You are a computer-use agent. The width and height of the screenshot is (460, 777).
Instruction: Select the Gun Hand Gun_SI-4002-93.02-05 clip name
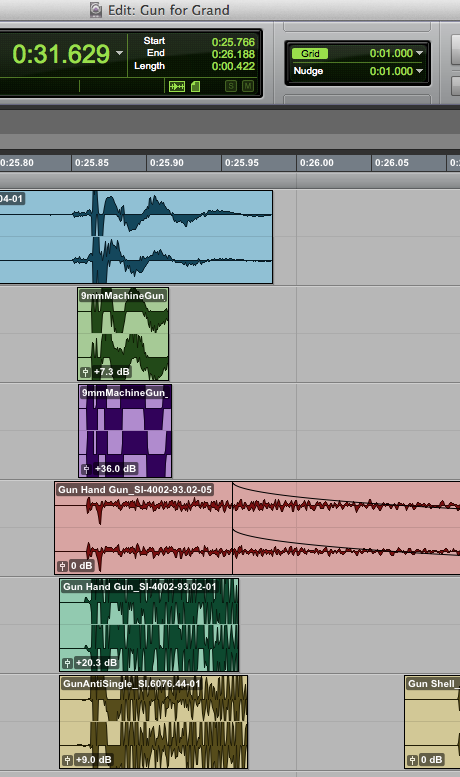click(x=135, y=490)
